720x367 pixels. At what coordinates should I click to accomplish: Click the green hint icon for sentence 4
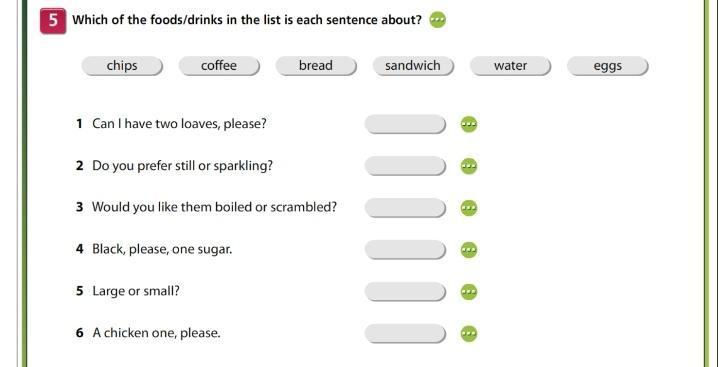(469, 250)
